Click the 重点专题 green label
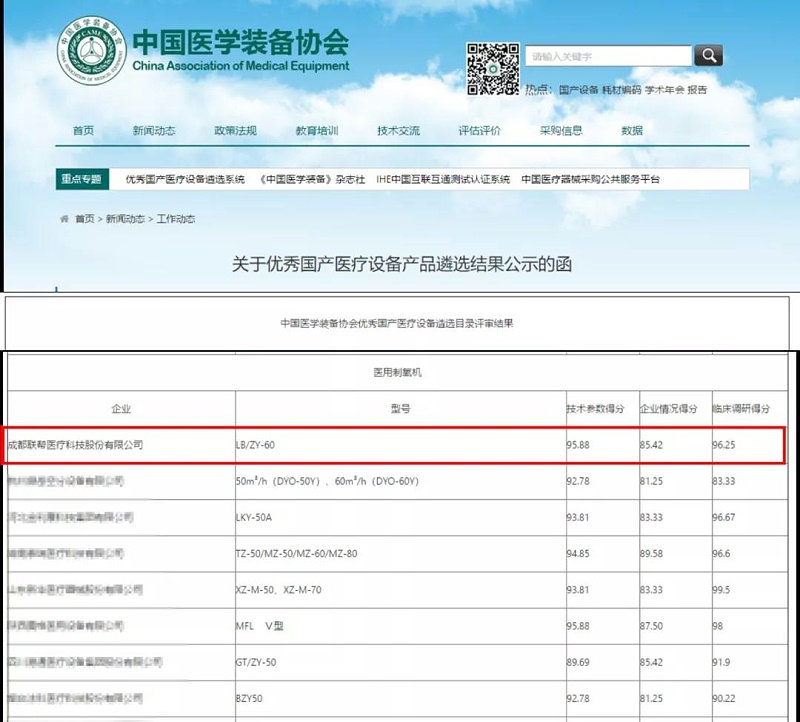Screen dimensions: 800x722 82,179
